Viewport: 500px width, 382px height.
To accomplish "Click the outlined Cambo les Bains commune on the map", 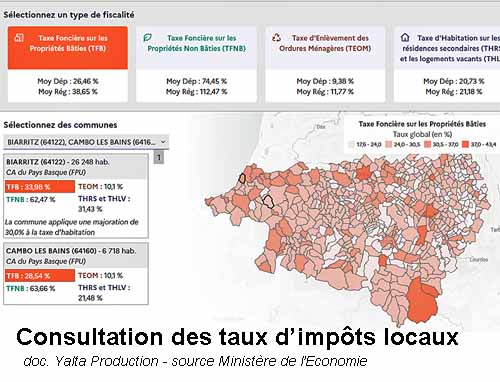I will 268,202.
